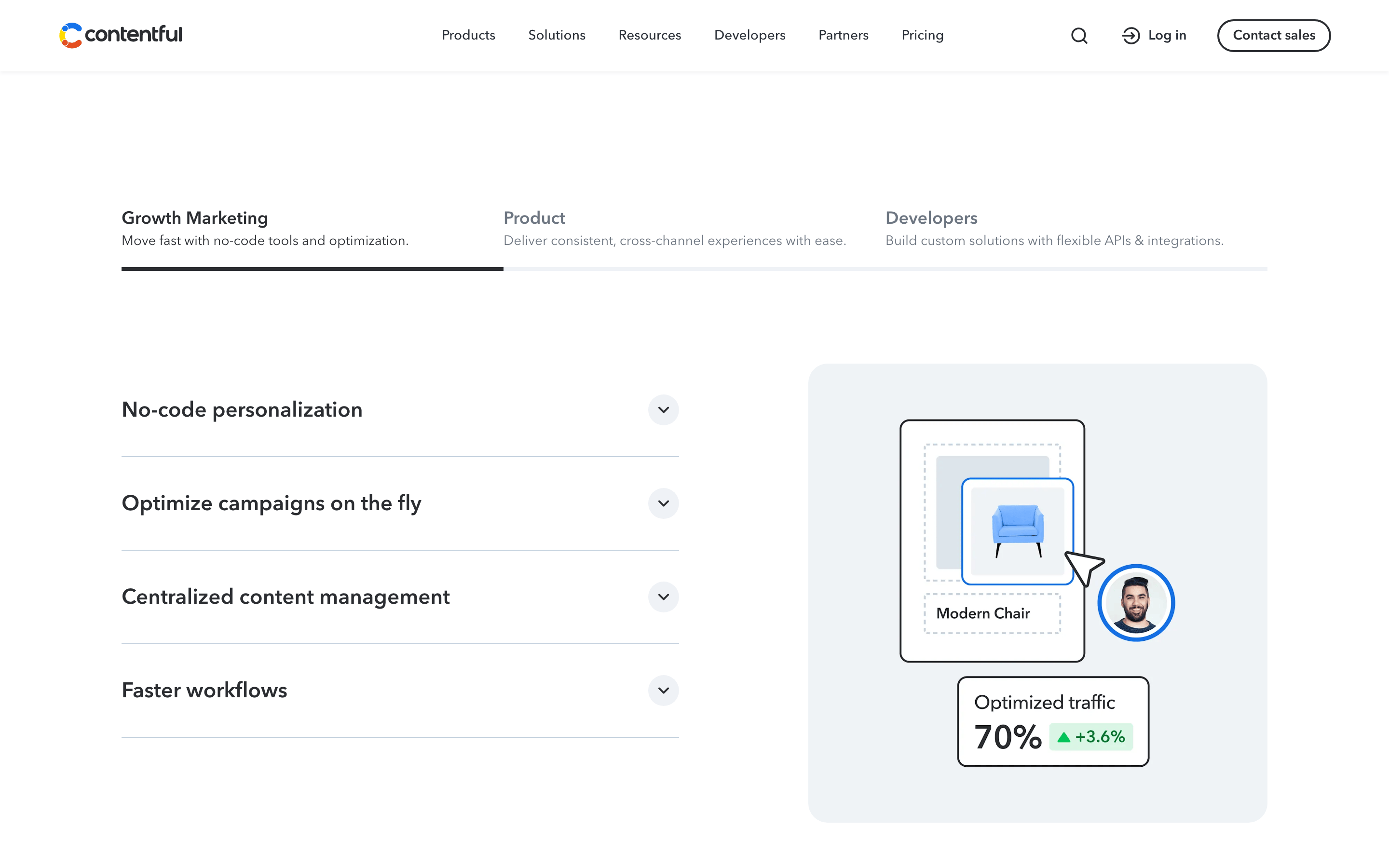This screenshot has width=1389, height=868.
Task: Visit the Pricing page
Action: point(922,35)
